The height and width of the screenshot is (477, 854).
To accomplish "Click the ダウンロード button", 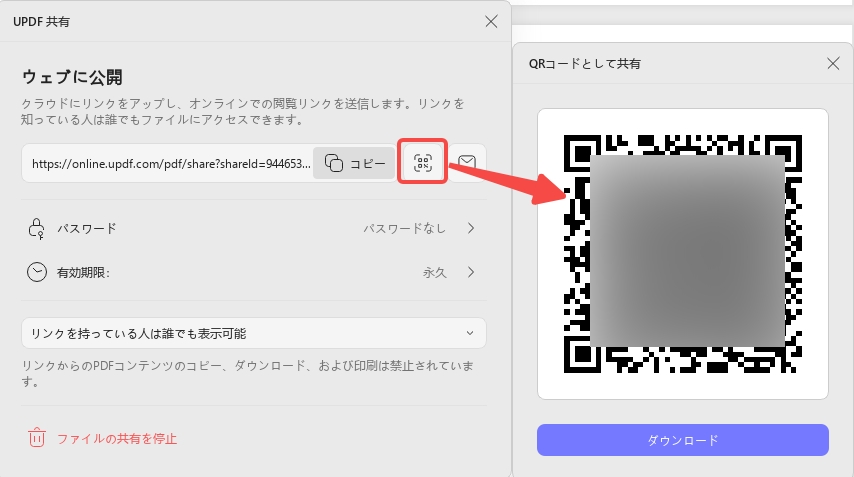I will tap(682, 440).
